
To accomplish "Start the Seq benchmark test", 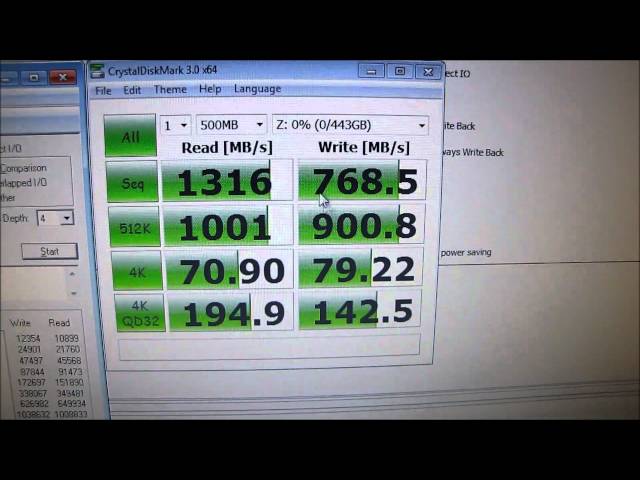I will [132, 181].
